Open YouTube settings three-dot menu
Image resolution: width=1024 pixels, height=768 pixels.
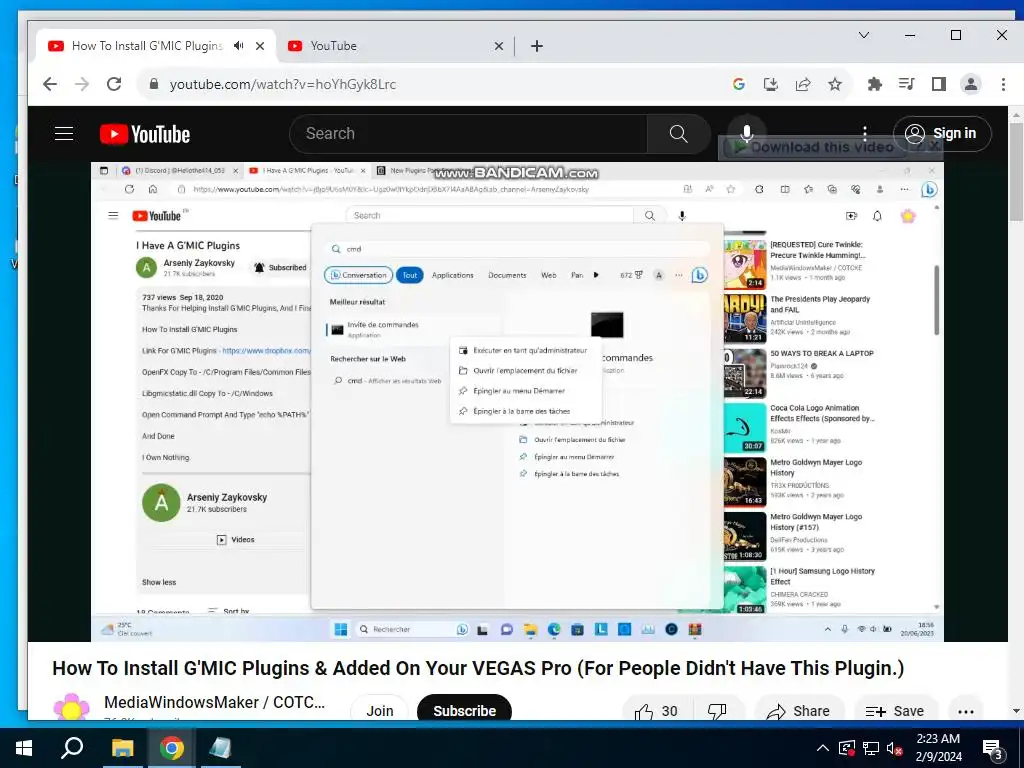pyautogui.click(x=865, y=134)
